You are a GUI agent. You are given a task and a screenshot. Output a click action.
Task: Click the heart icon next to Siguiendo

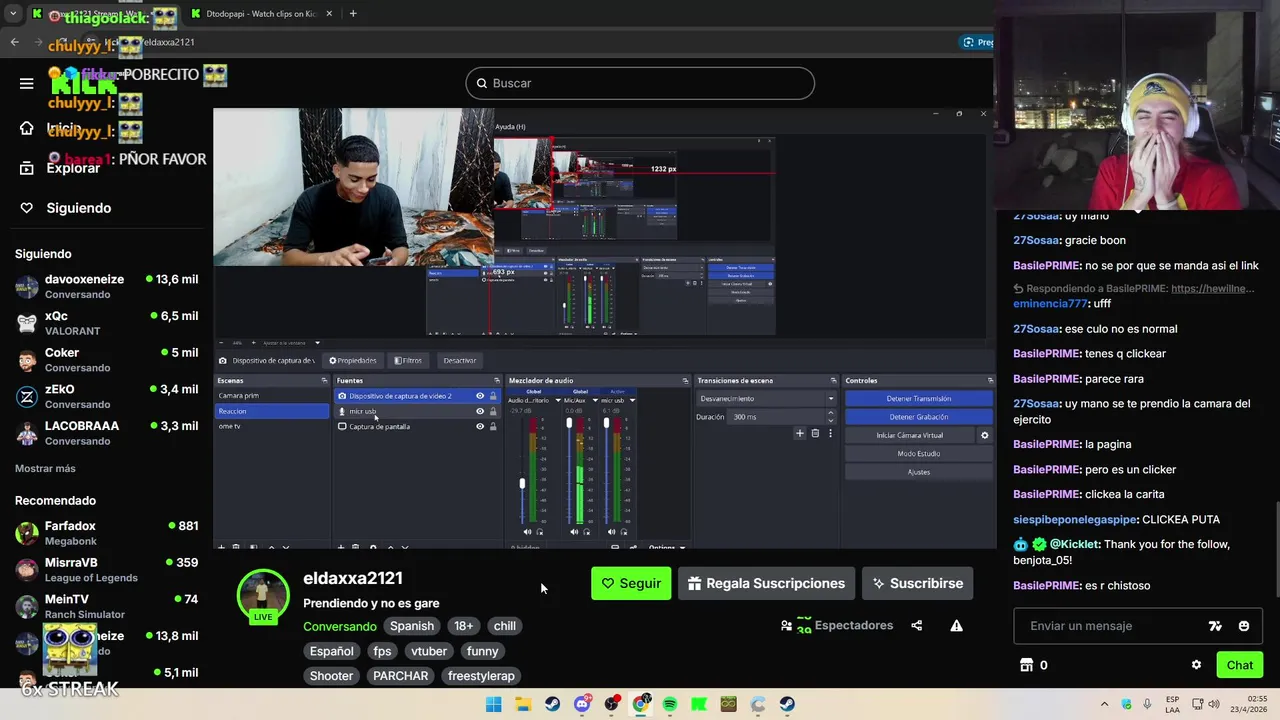[27, 208]
